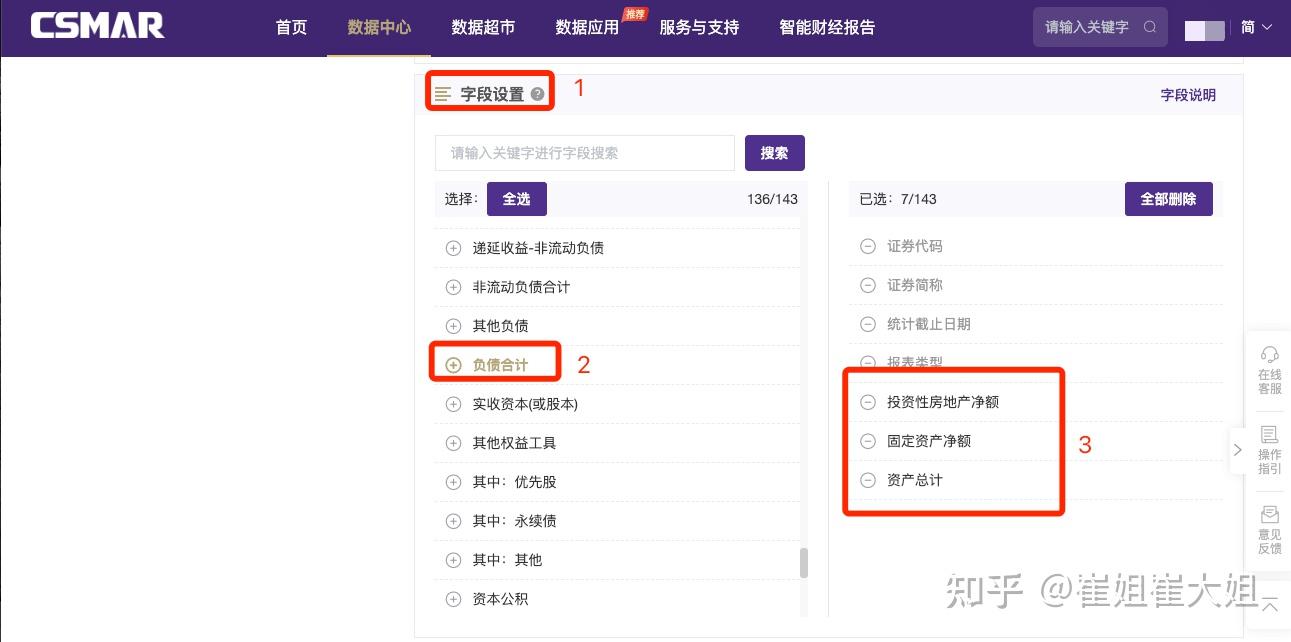
Task: Open the 字段说明 link
Action: tap(1188, 94)
